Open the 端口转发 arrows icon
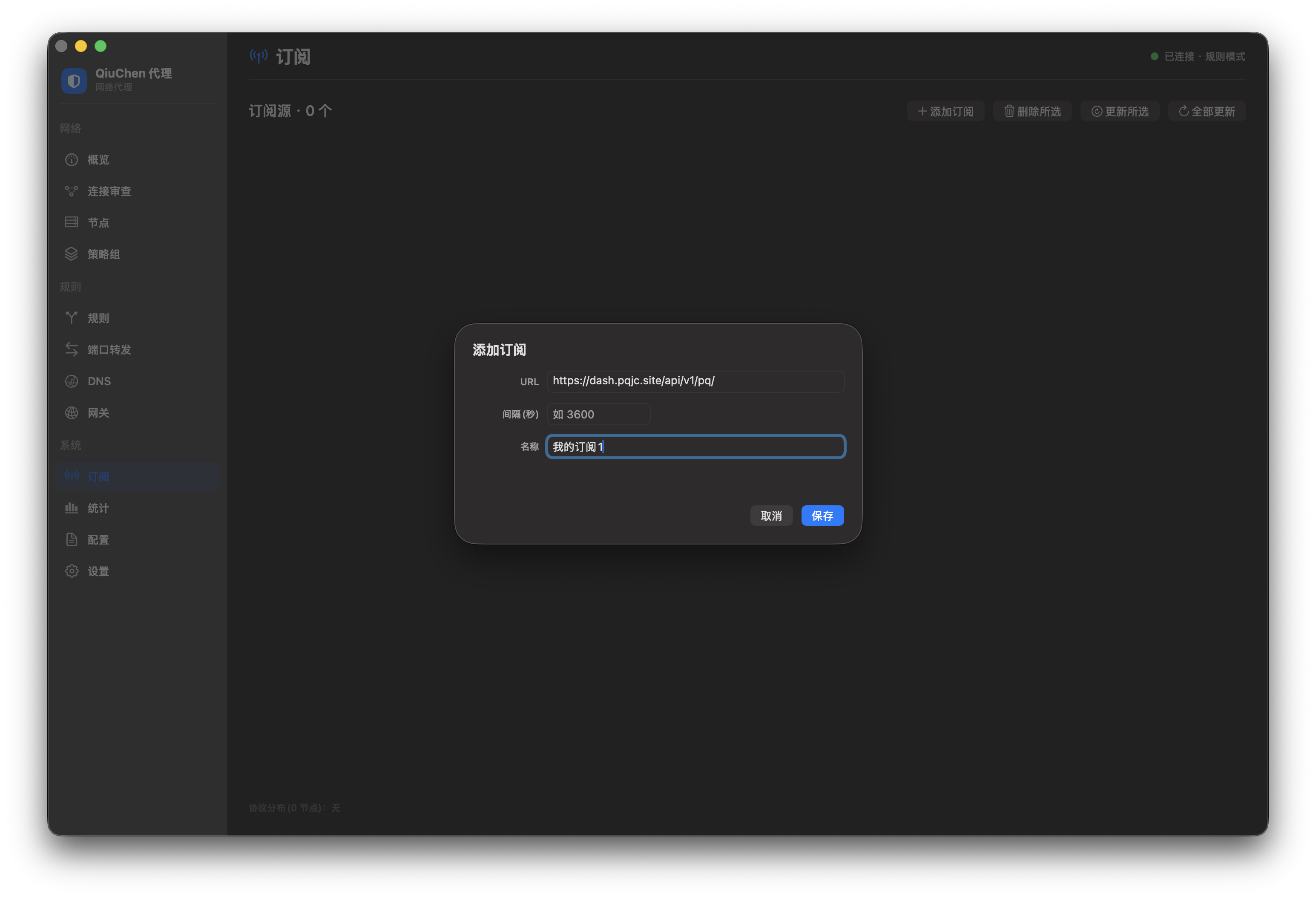1316x899 pixels. (72, 349)
